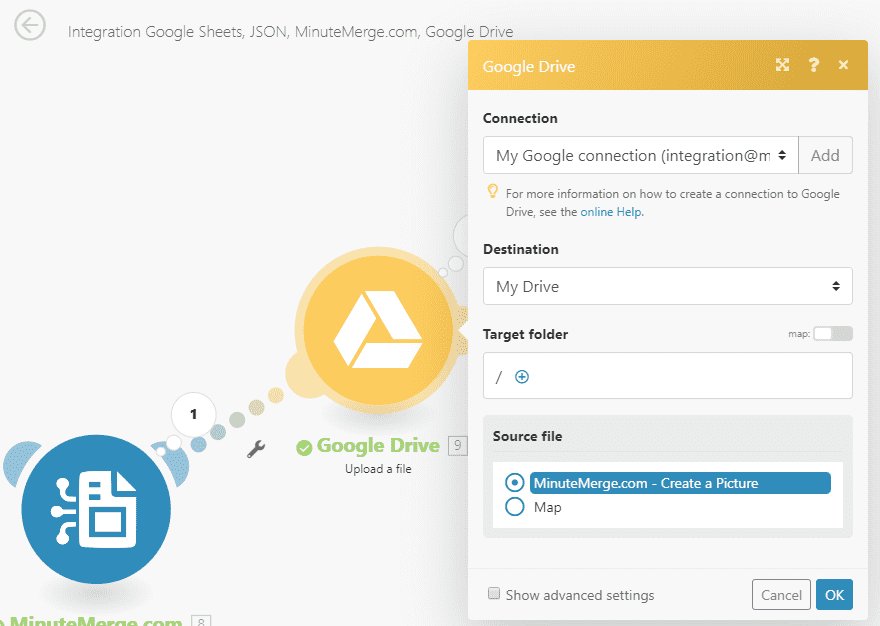Click the back arrow icon
Viewport: 880px width, 626px height.
click(30, 25)
